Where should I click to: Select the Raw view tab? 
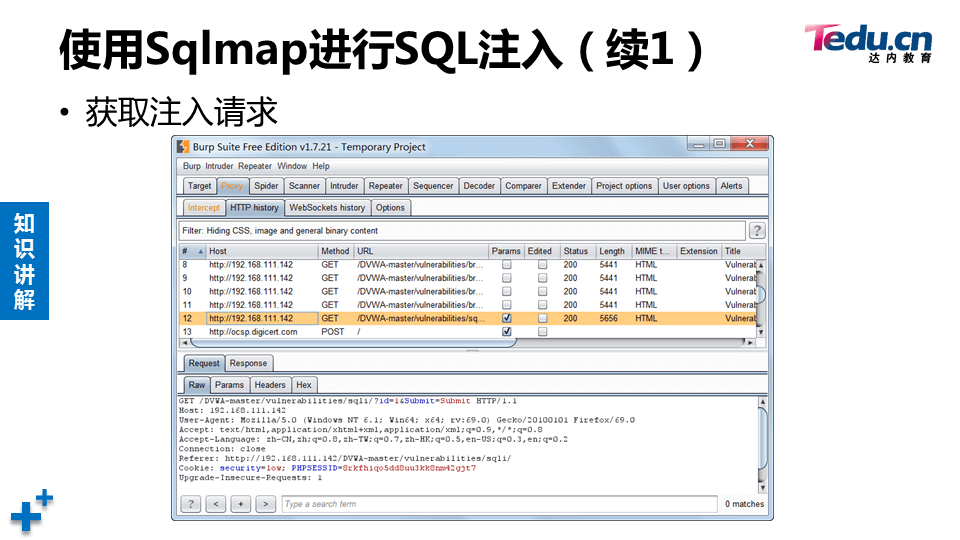pyautogui.click(x=197, y=385)
